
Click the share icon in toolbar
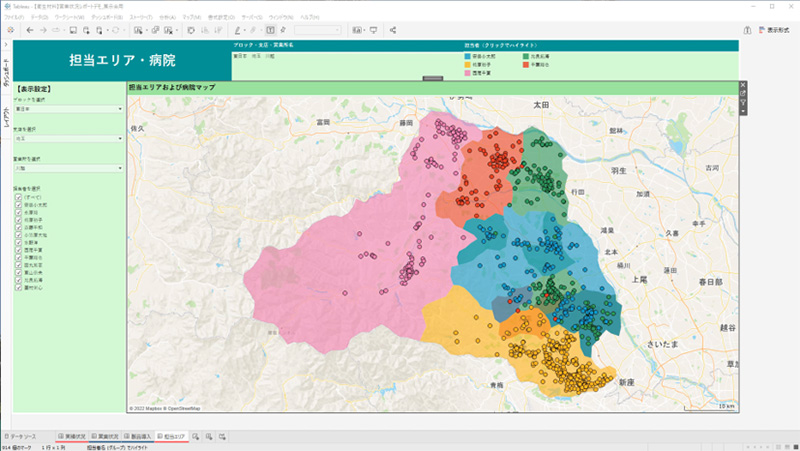[x=393, y=31]
